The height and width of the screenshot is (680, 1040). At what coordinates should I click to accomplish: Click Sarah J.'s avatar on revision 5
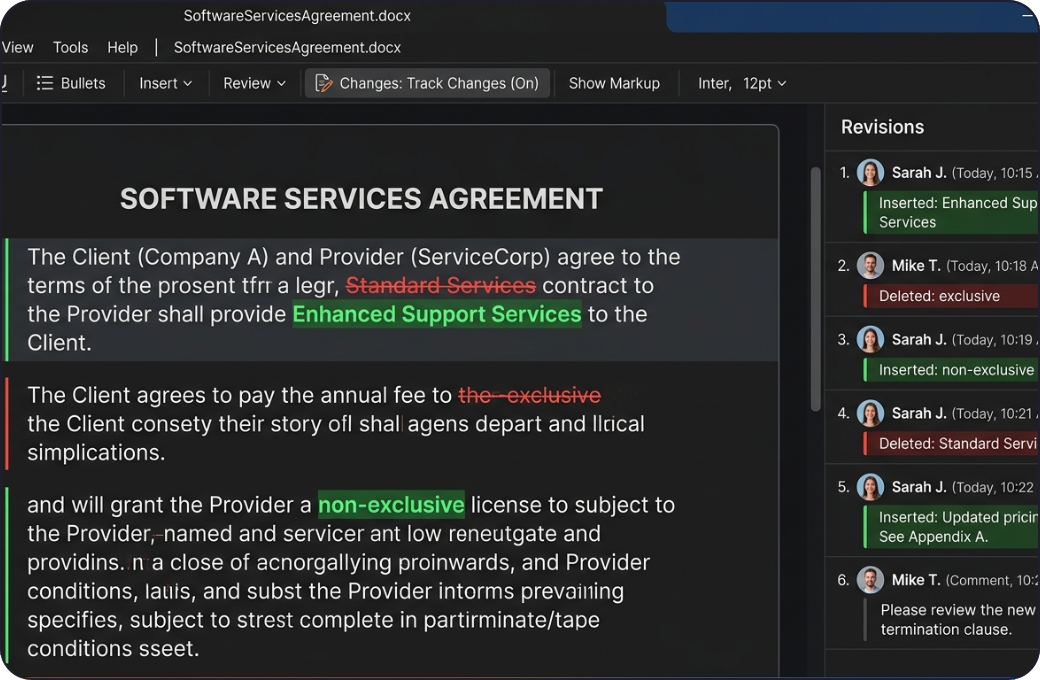[x=870, y=486]
